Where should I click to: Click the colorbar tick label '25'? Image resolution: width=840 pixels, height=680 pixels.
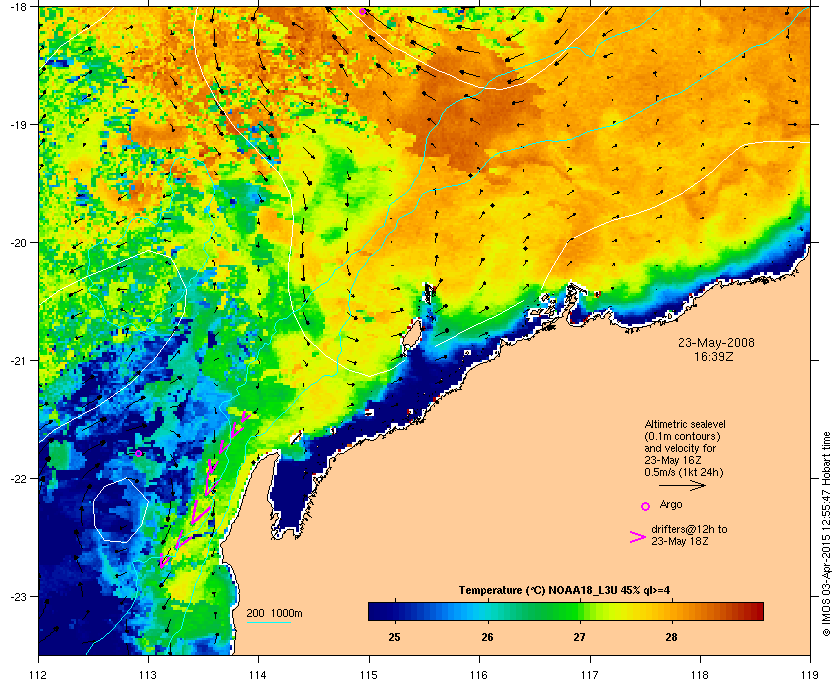click(x=394, y=637)
